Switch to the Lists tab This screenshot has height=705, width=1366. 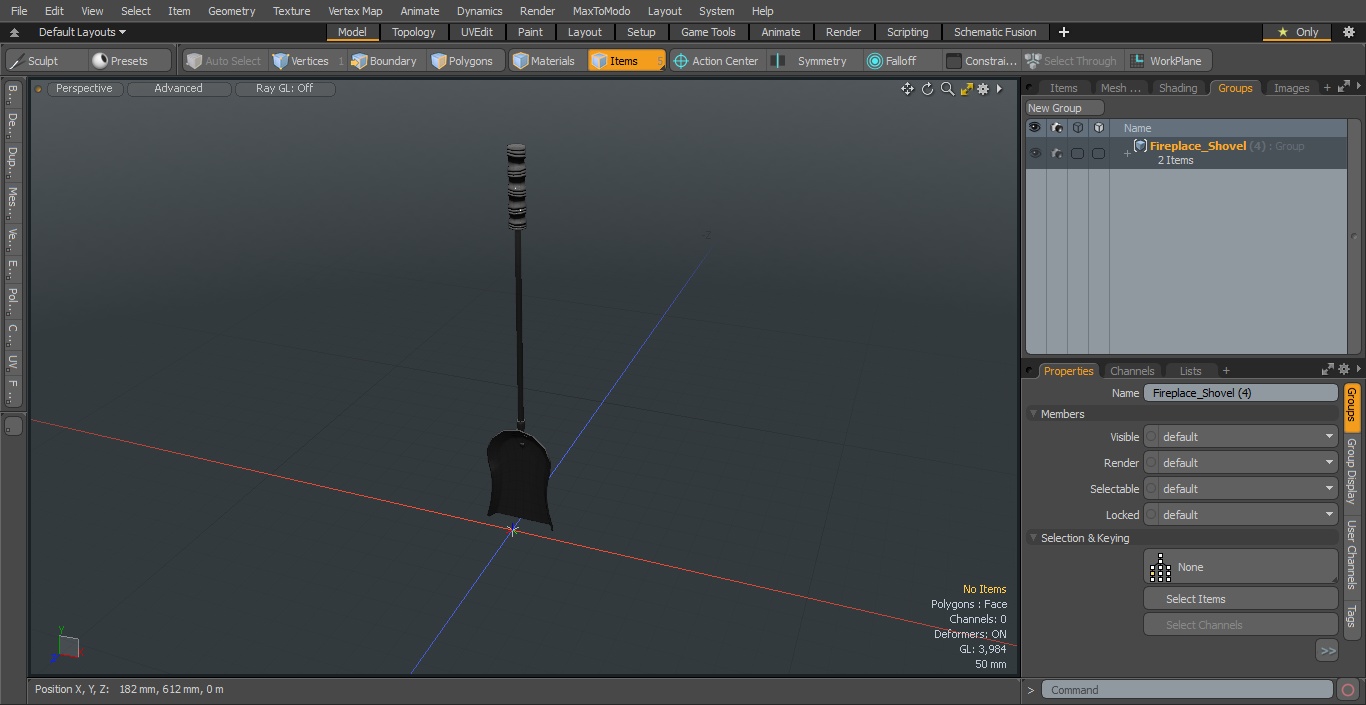click(x=1190, y=370)
